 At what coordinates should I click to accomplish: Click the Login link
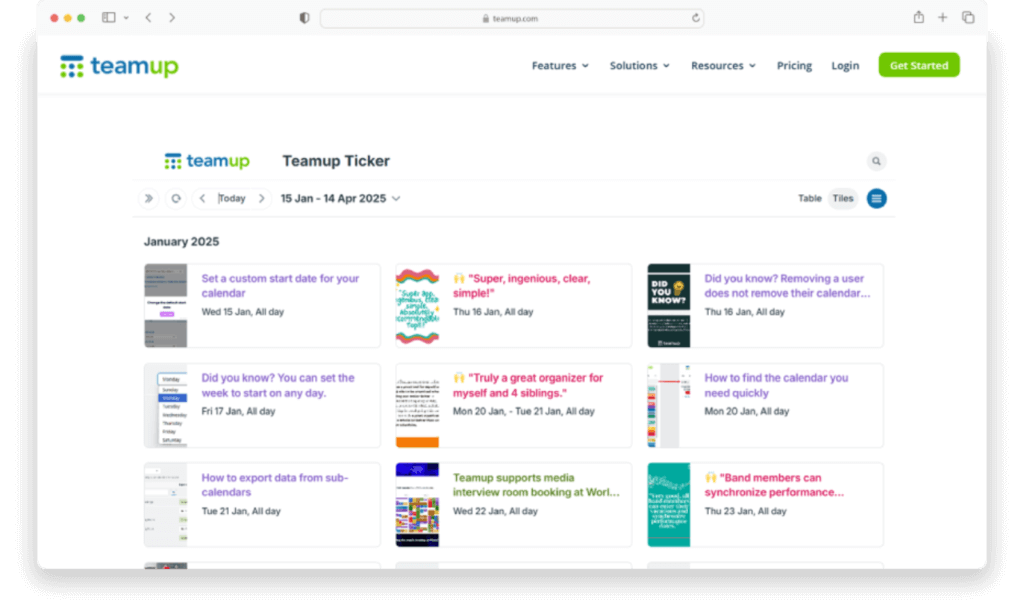click(845, 66)
